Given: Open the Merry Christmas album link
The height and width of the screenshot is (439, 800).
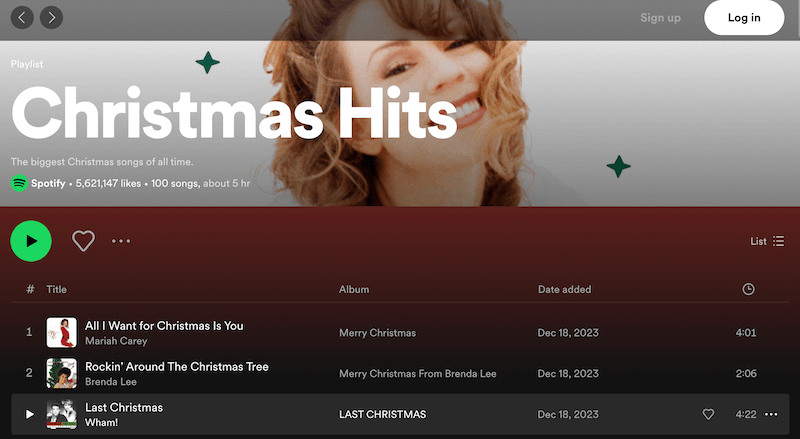Looking at the screenshot, I should 377,333.
